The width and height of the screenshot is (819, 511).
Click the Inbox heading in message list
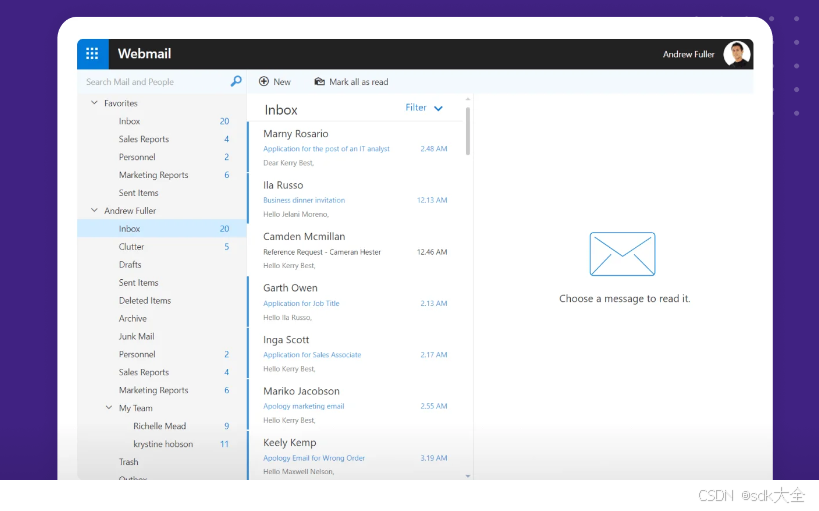pyautogui.click(x=281, y=110)
